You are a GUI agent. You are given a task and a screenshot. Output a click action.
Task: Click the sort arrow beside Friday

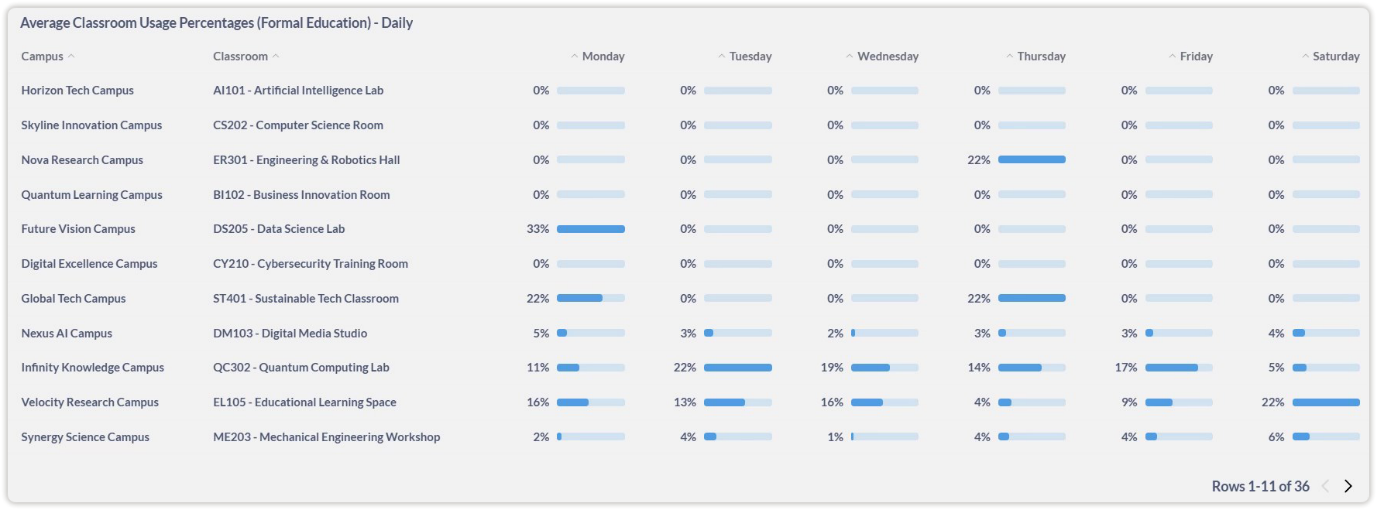[1173, 57]
